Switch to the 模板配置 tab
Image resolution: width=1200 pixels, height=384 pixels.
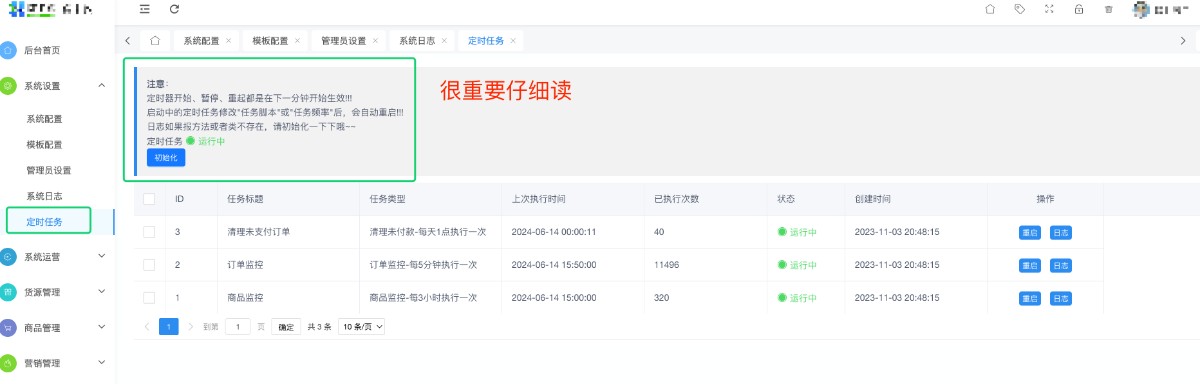point(275,41)
